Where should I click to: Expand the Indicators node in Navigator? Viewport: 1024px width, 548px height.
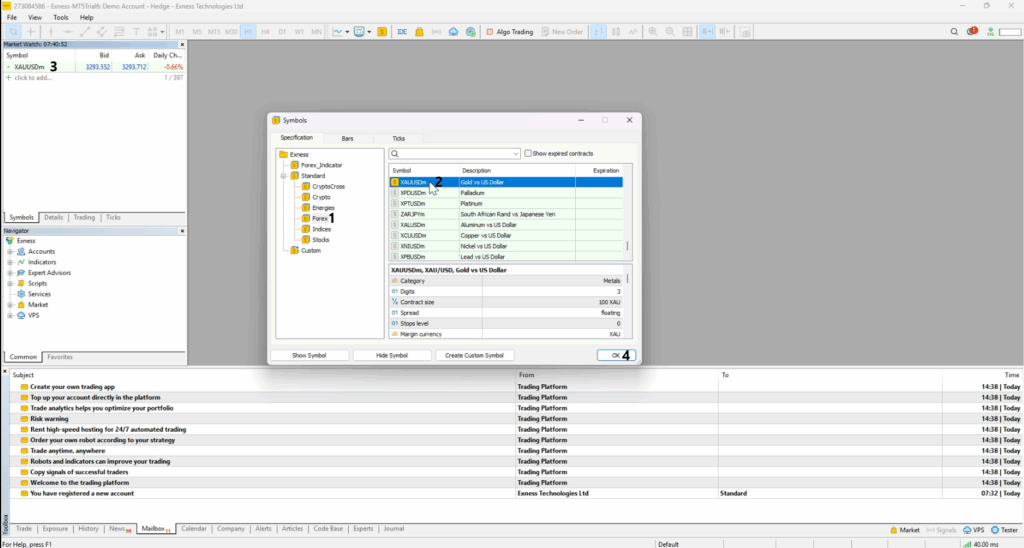pyautogui.click(x=10, y=262)
